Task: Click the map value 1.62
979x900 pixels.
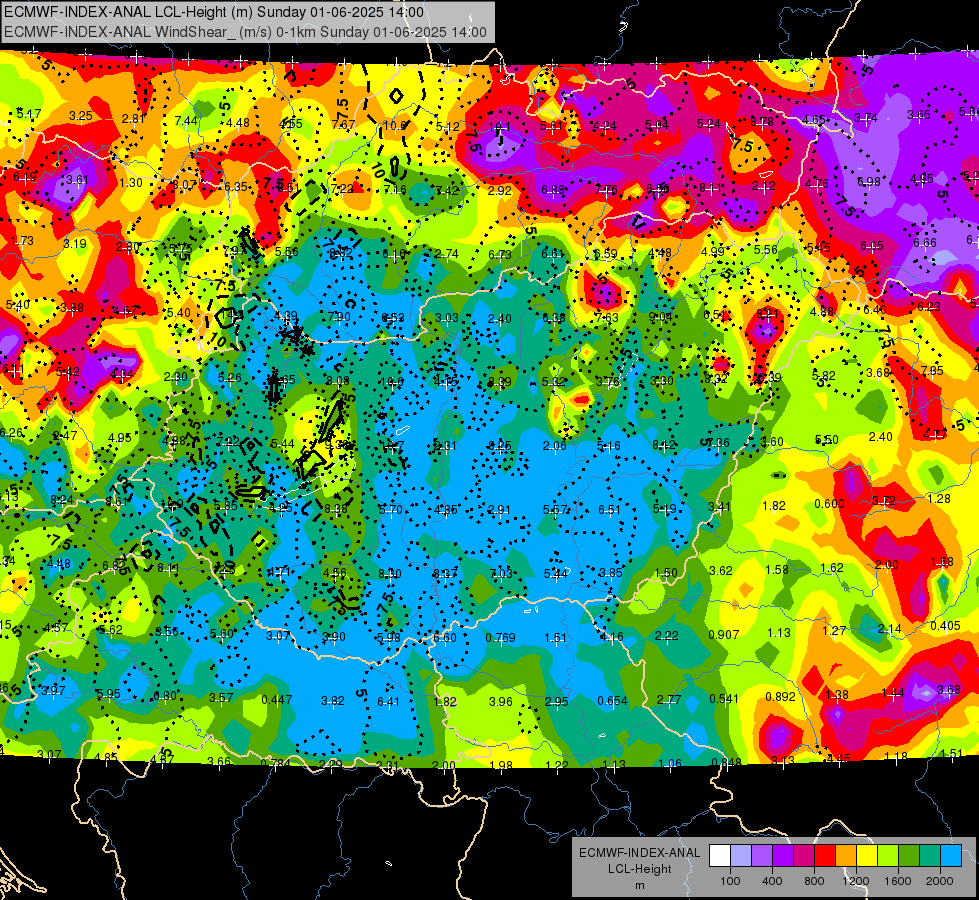Action: click(x=832, y=568)
